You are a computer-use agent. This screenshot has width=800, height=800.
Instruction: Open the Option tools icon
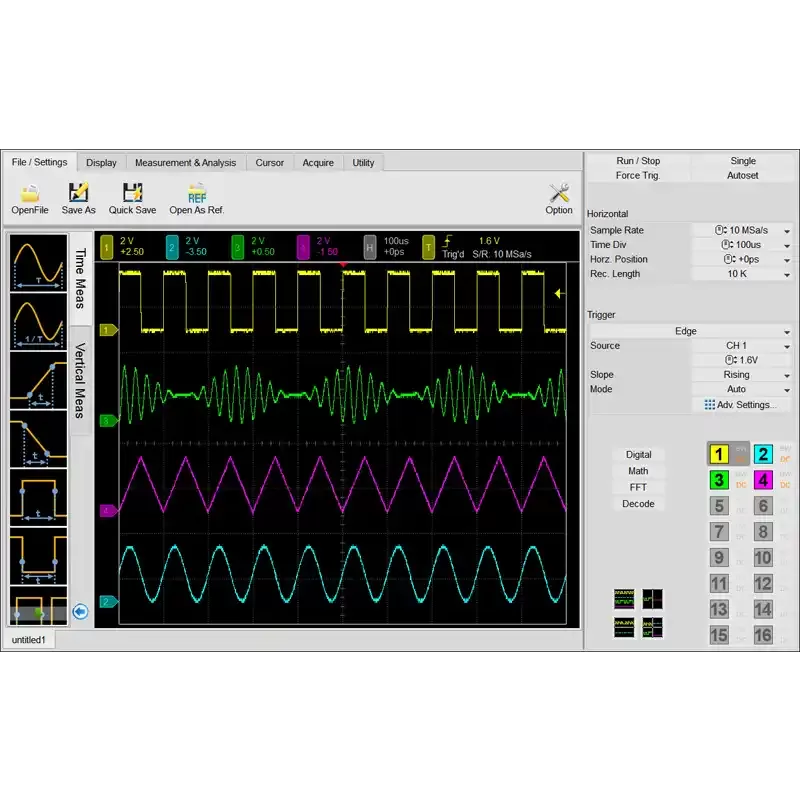(x=559, y=193)
